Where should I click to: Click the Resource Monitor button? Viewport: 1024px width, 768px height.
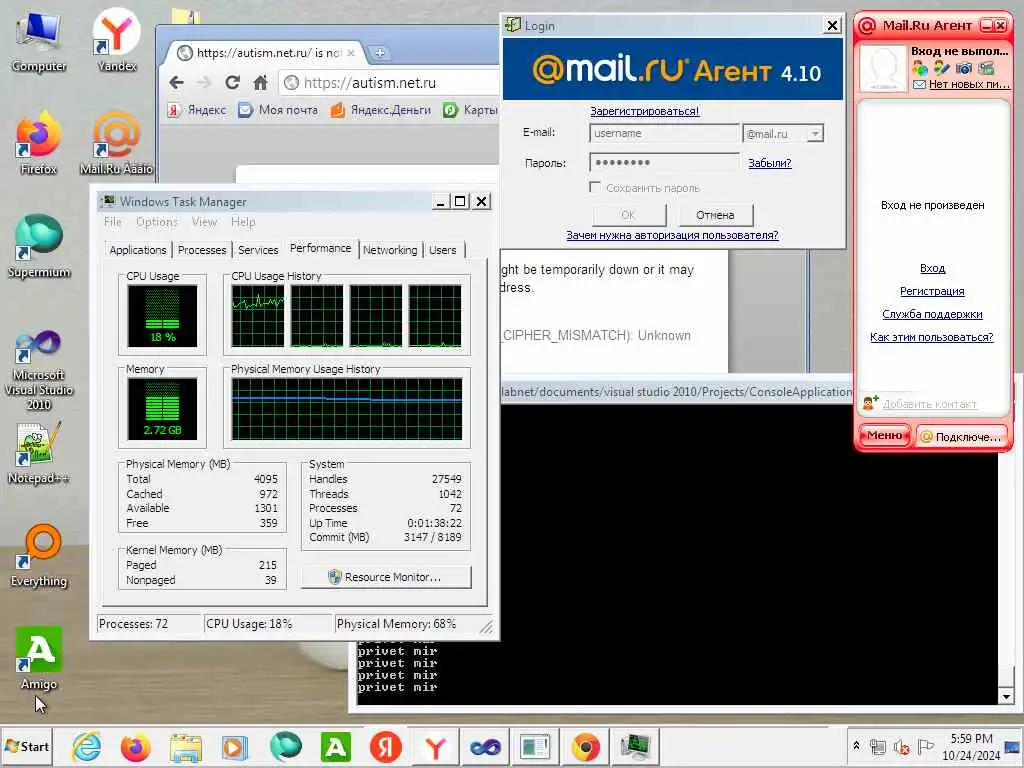point(386,577)
